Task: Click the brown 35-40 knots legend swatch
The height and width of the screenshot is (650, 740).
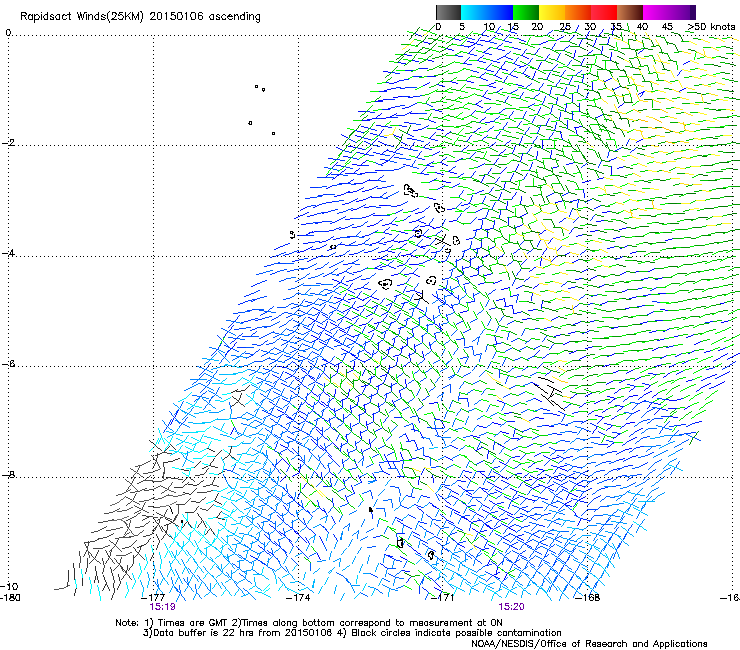Action: point(630,12)
